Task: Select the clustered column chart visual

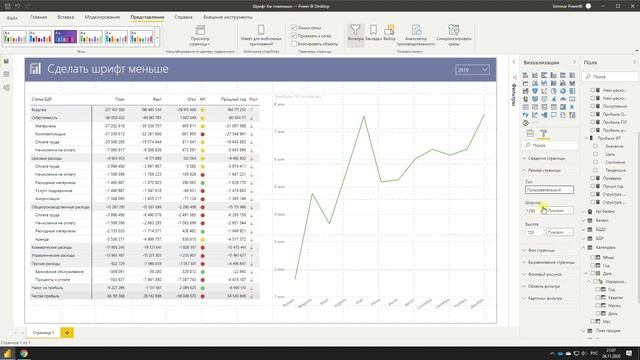Action: click(554, 75)
